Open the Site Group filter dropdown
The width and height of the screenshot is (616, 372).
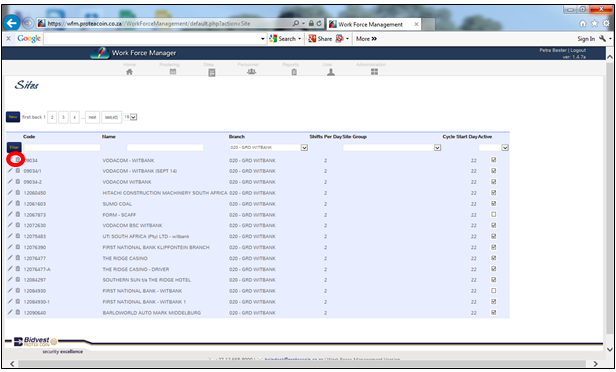437,148
